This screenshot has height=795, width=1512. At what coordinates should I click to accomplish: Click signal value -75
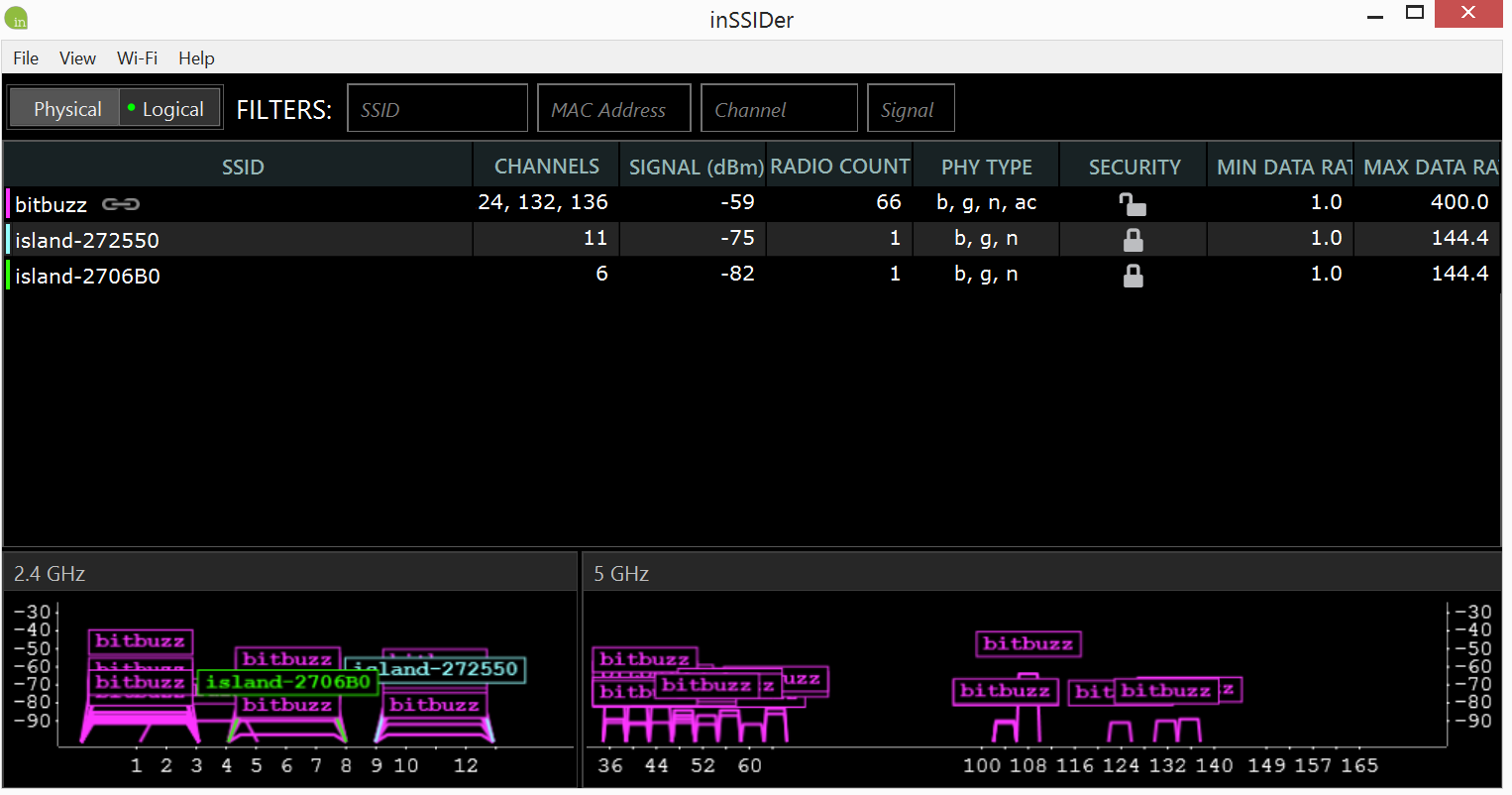pos(737,238)
